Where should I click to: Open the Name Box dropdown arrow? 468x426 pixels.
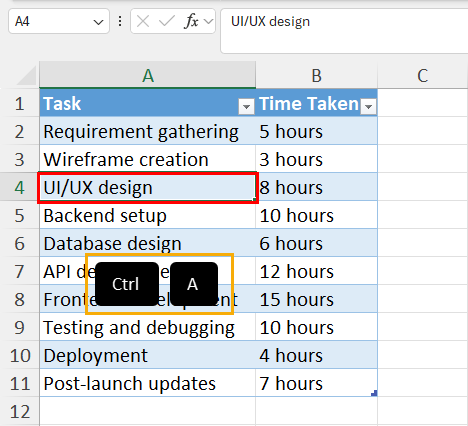98,22
